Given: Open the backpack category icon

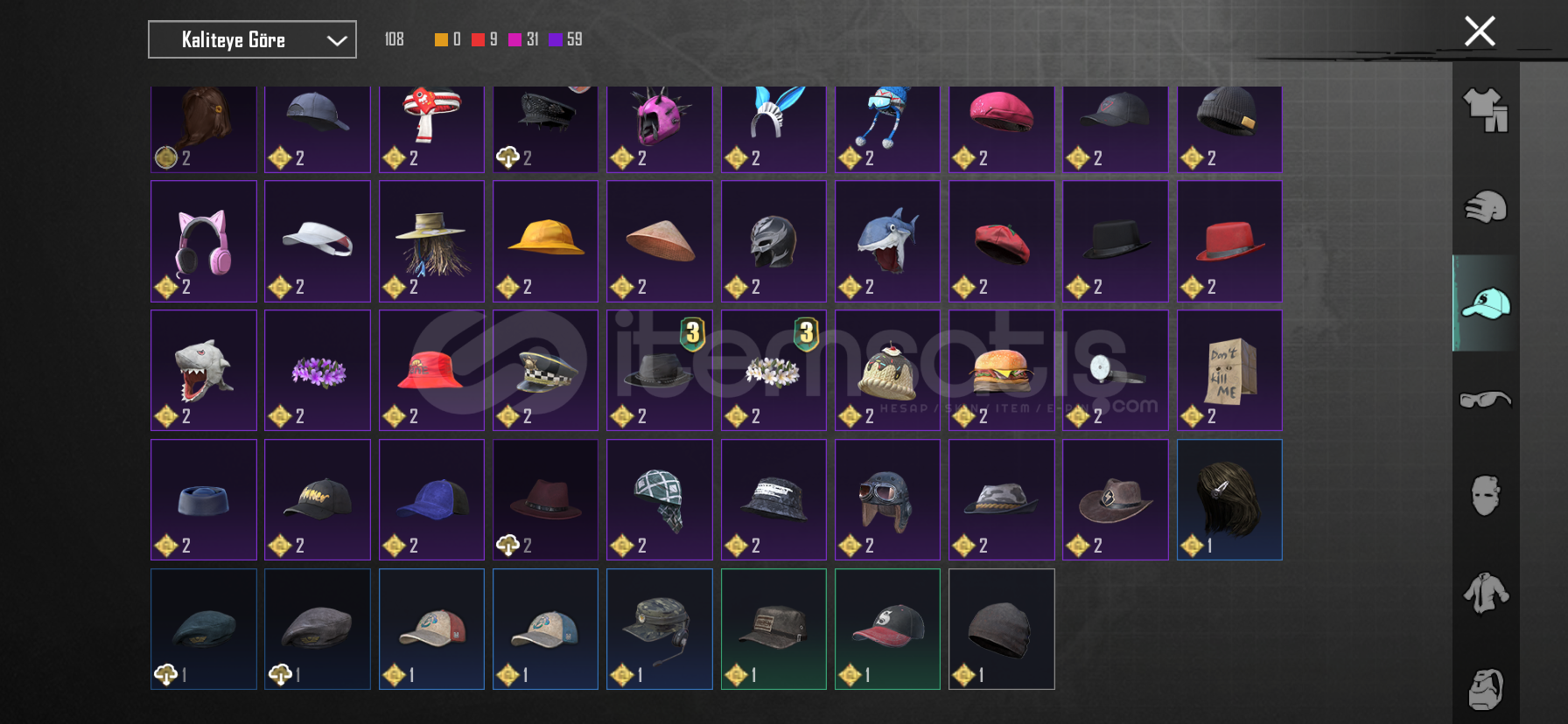Looking at the screenshot, I should 1486,690.
